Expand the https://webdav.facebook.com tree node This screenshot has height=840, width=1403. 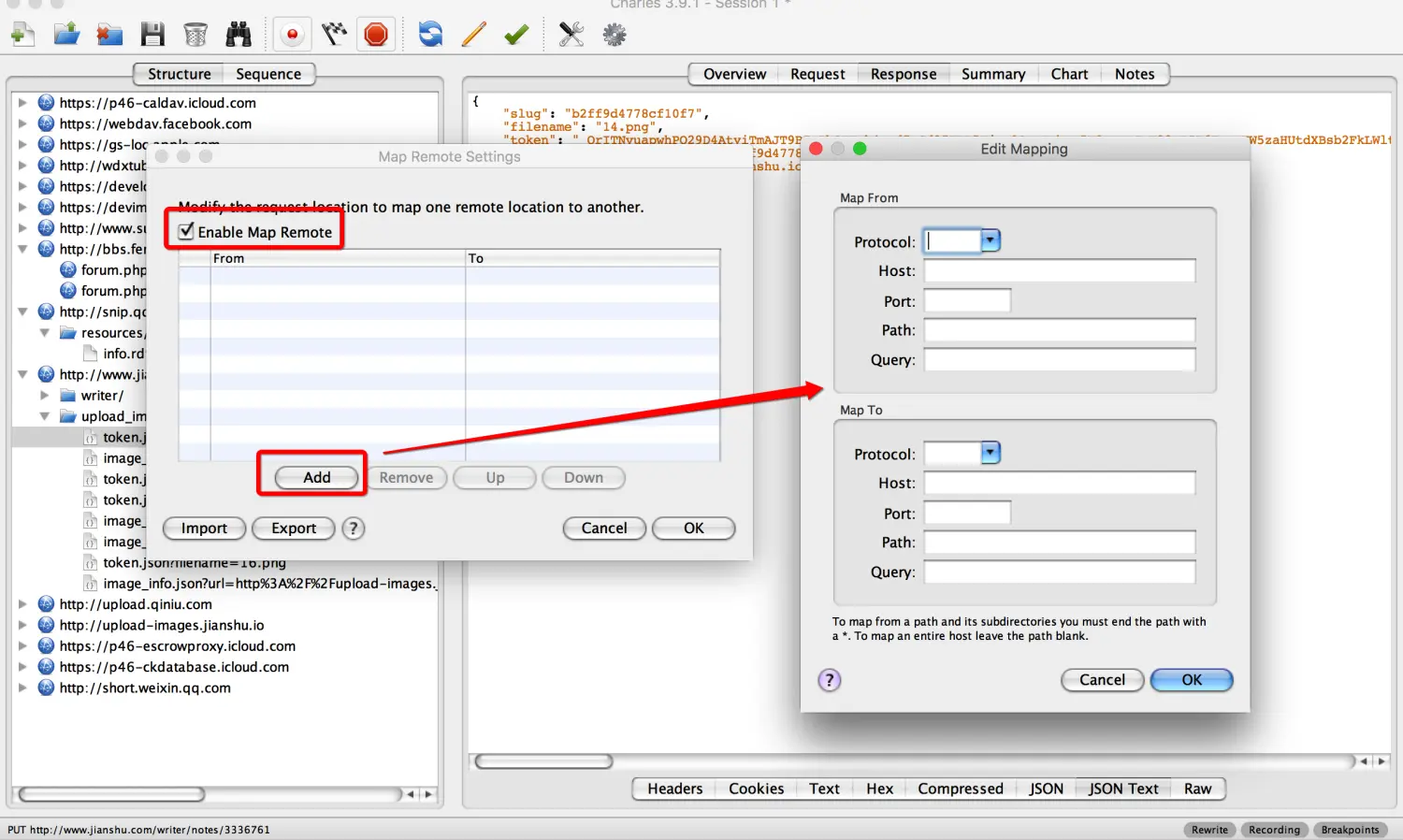click(x=22, y=123)
